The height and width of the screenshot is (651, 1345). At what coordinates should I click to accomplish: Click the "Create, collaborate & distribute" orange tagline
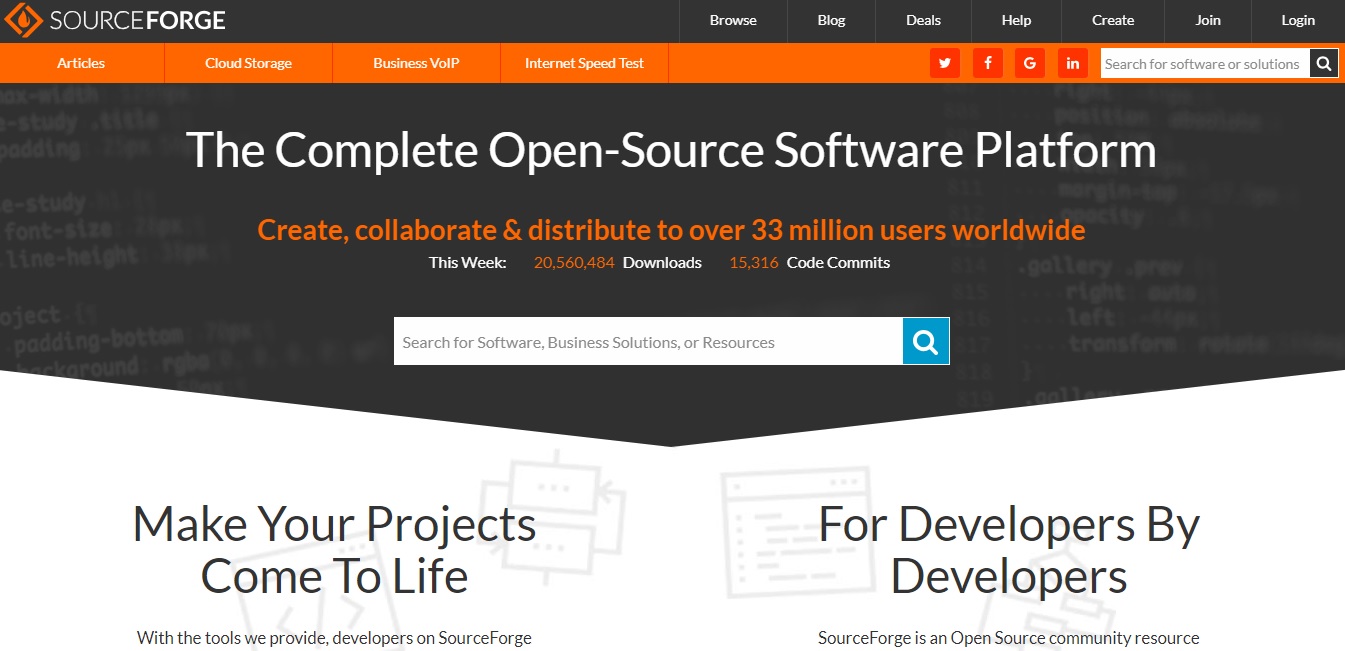pos(671,230)
